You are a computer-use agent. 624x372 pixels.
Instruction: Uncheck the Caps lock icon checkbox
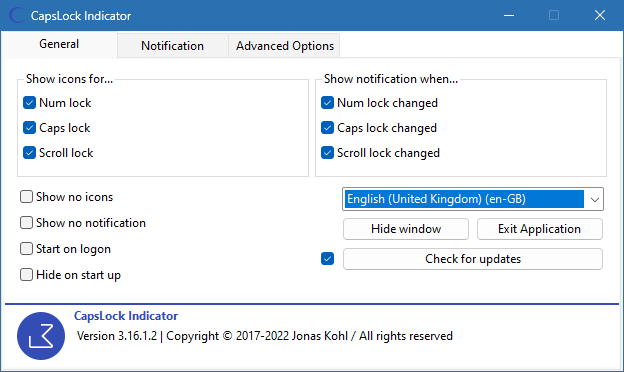(x=29, y=128)
